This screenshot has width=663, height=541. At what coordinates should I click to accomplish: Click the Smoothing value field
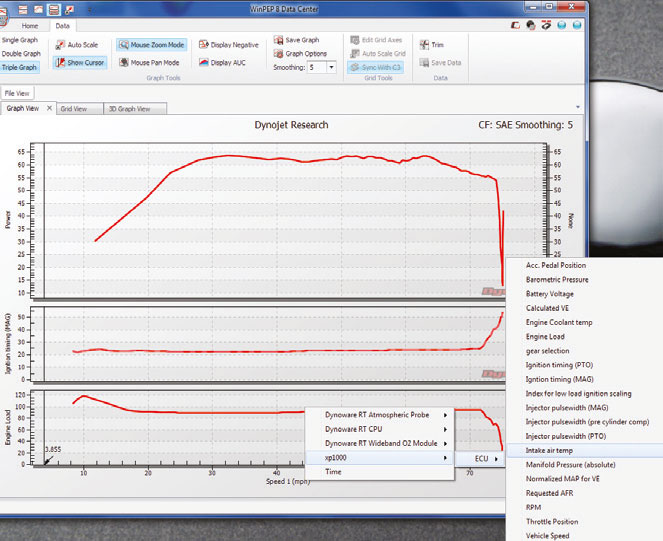(317, 67)
